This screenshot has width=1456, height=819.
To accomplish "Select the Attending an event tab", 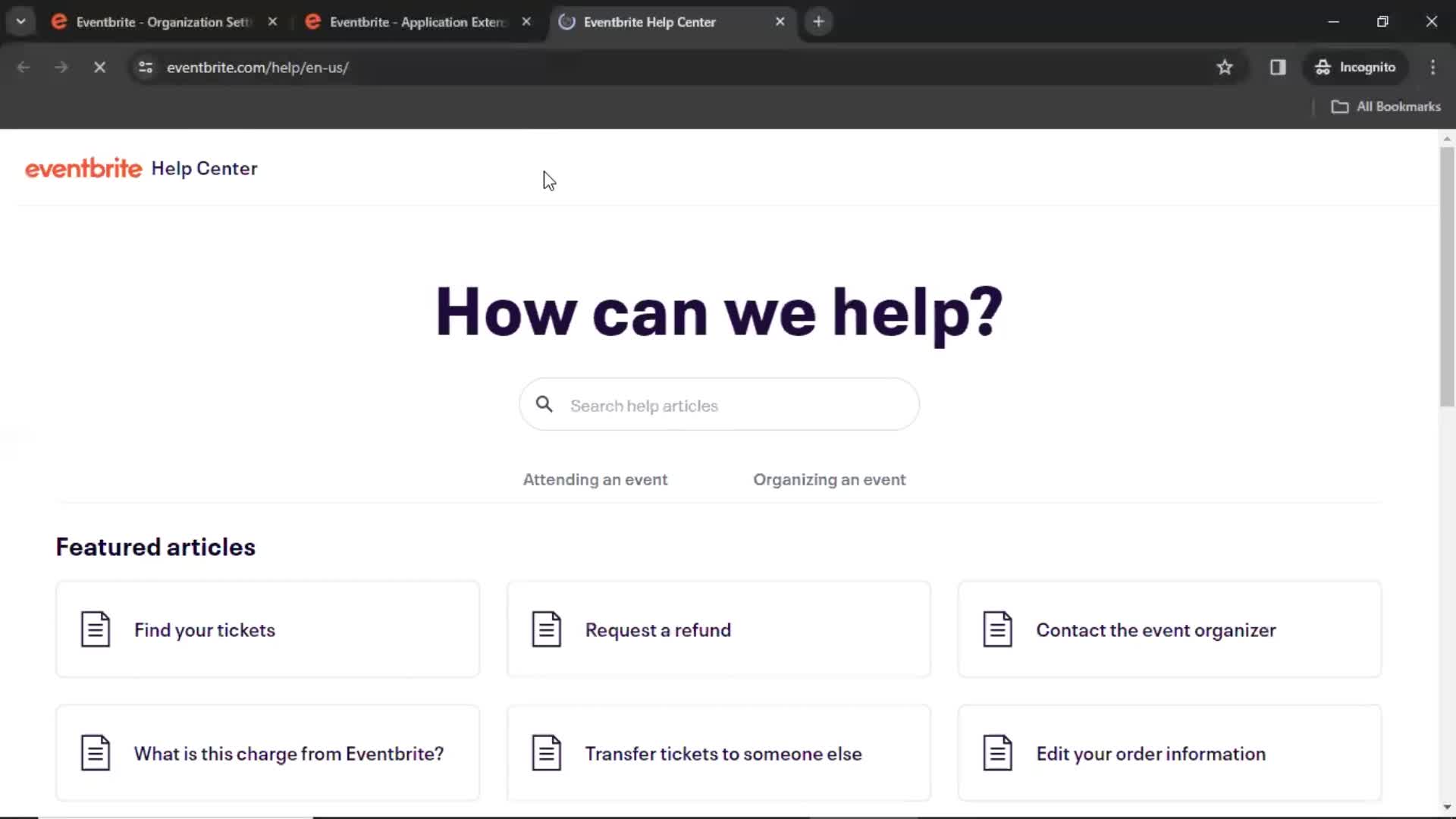I will [595, 480].
